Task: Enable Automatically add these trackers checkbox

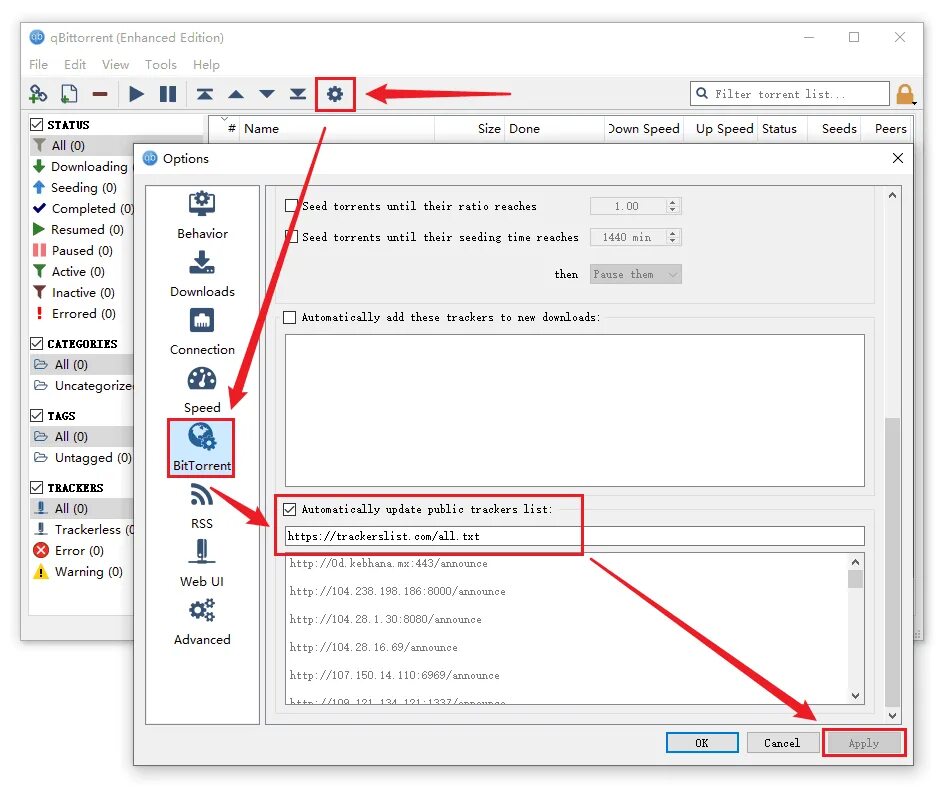Action: tap(290, 317)
